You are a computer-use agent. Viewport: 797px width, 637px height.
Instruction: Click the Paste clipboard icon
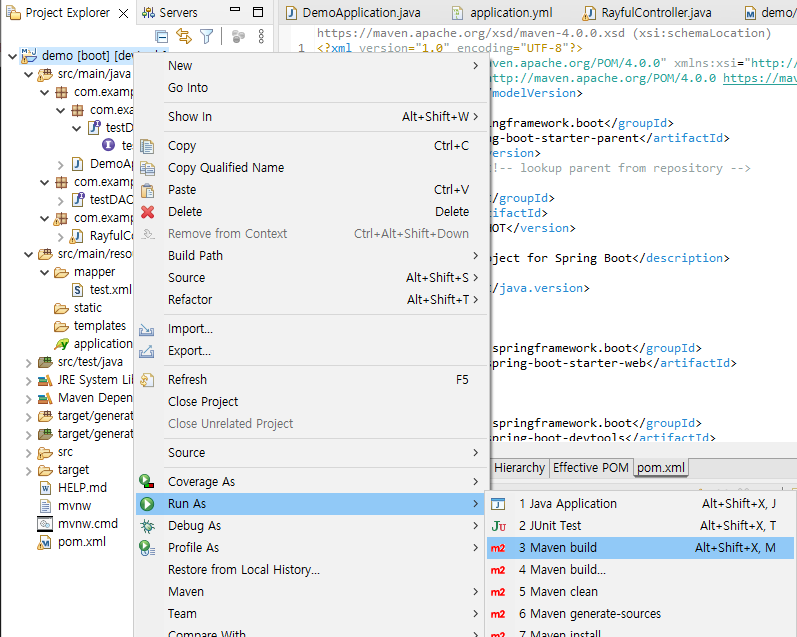pos(147,190)
